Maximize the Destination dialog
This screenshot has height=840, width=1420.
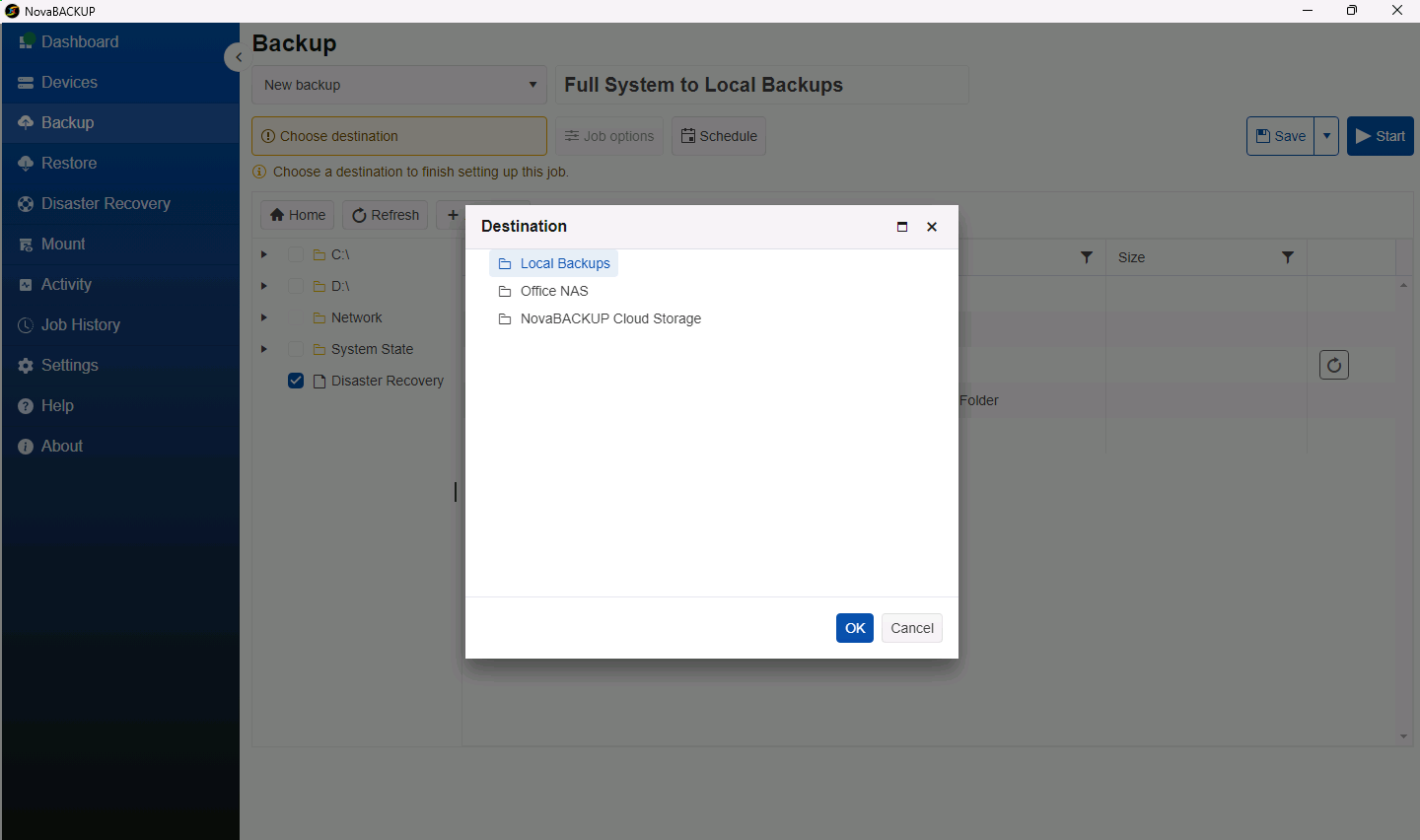(x=902, y=227)
